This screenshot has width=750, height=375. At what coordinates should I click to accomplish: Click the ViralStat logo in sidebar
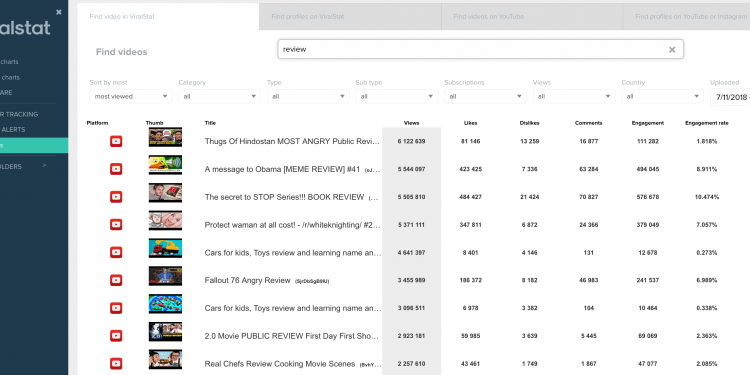coord(25,28)
